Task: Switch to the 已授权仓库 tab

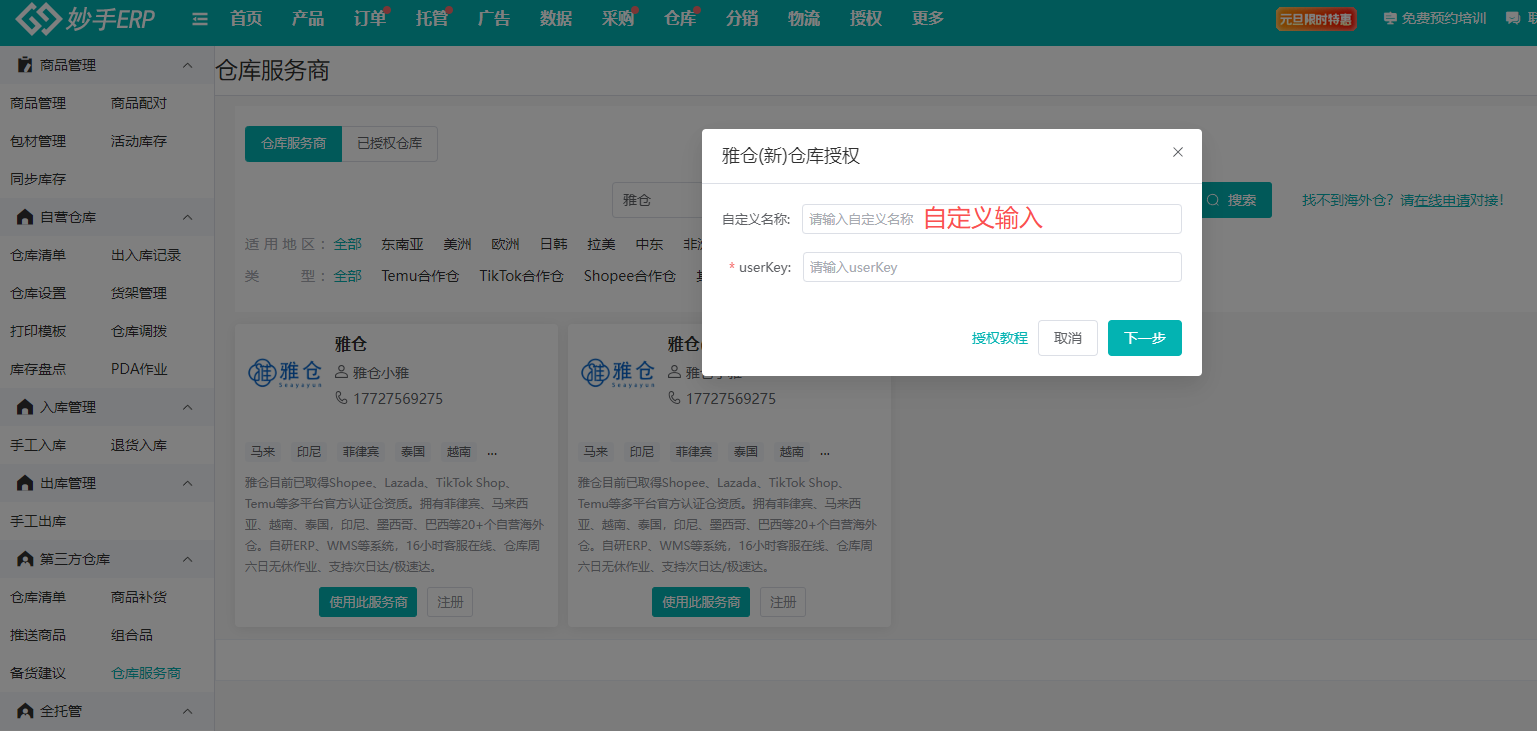Action: [x=389, y=144]
